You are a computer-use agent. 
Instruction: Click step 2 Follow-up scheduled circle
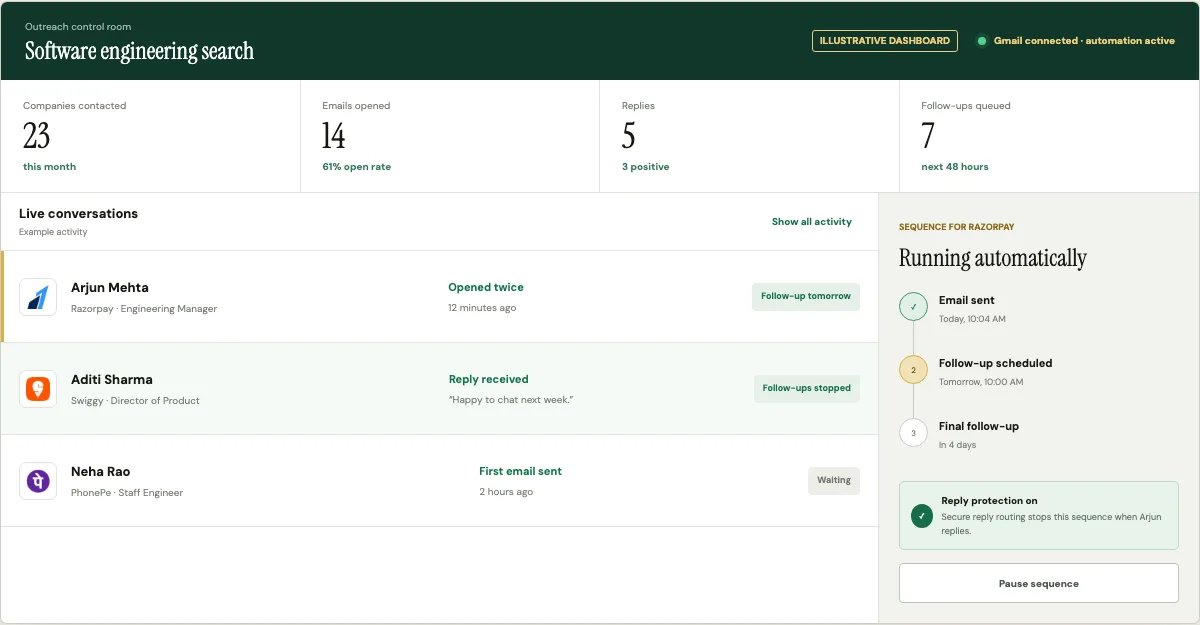pyautogui.click(x=913, y=369)
